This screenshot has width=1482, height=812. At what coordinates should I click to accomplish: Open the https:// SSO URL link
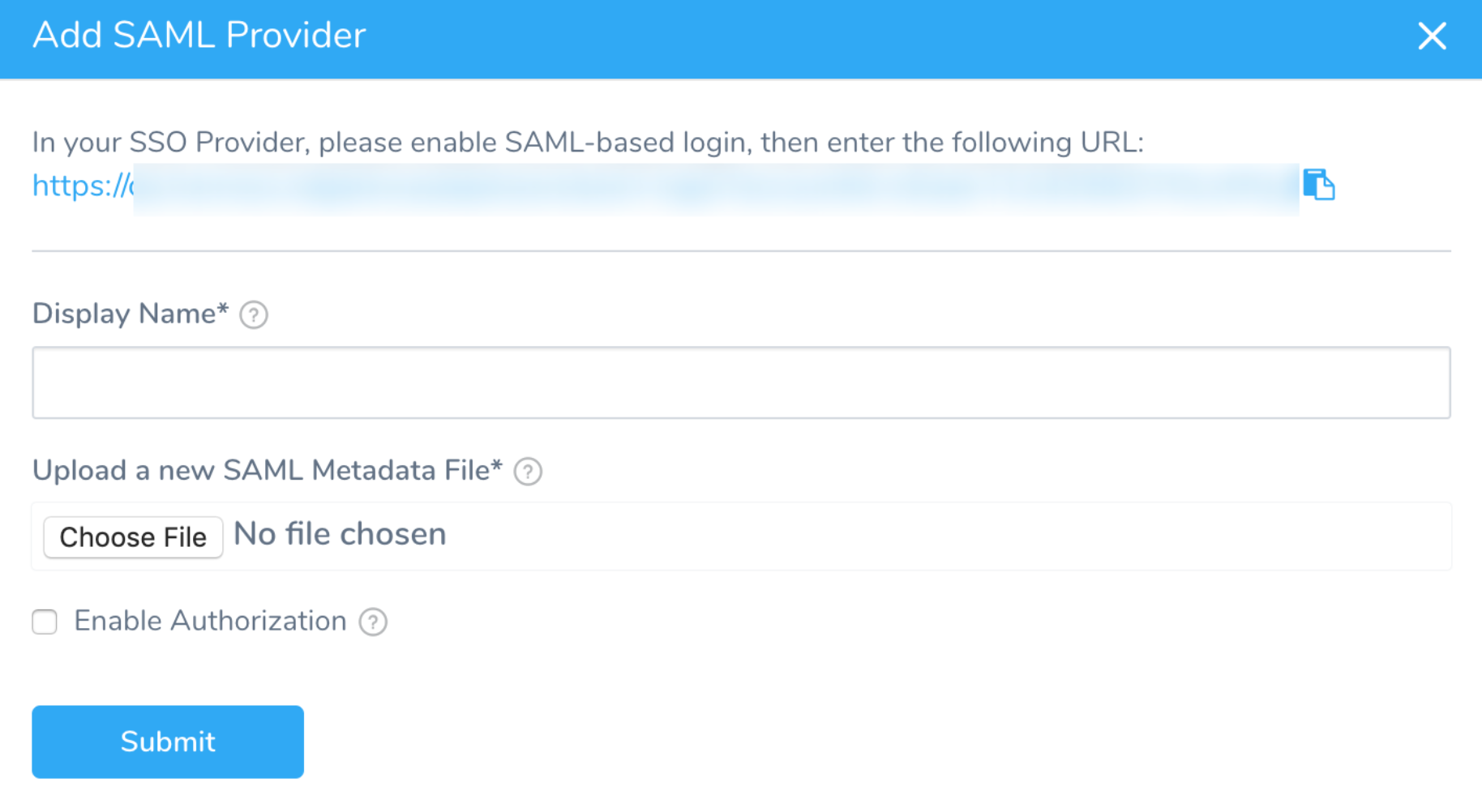pos(83,186)
